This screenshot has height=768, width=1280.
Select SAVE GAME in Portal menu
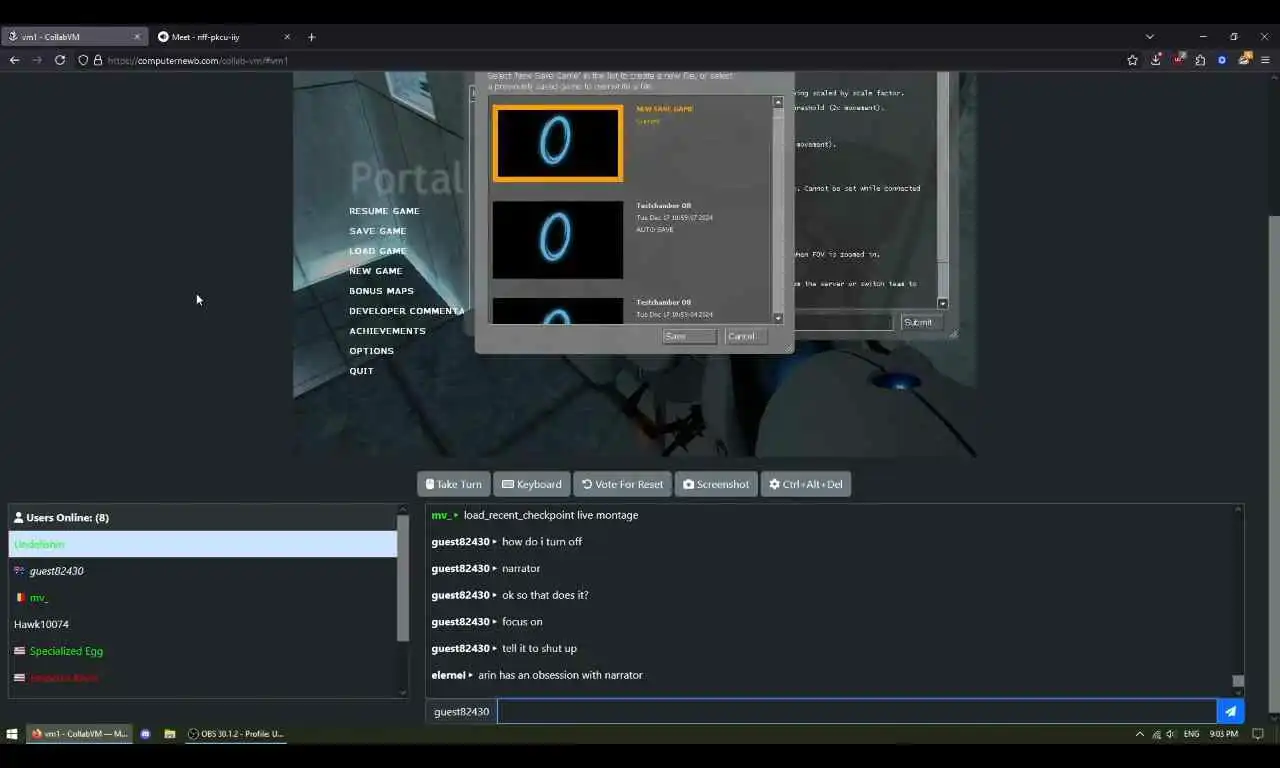[x=378, y=231]
